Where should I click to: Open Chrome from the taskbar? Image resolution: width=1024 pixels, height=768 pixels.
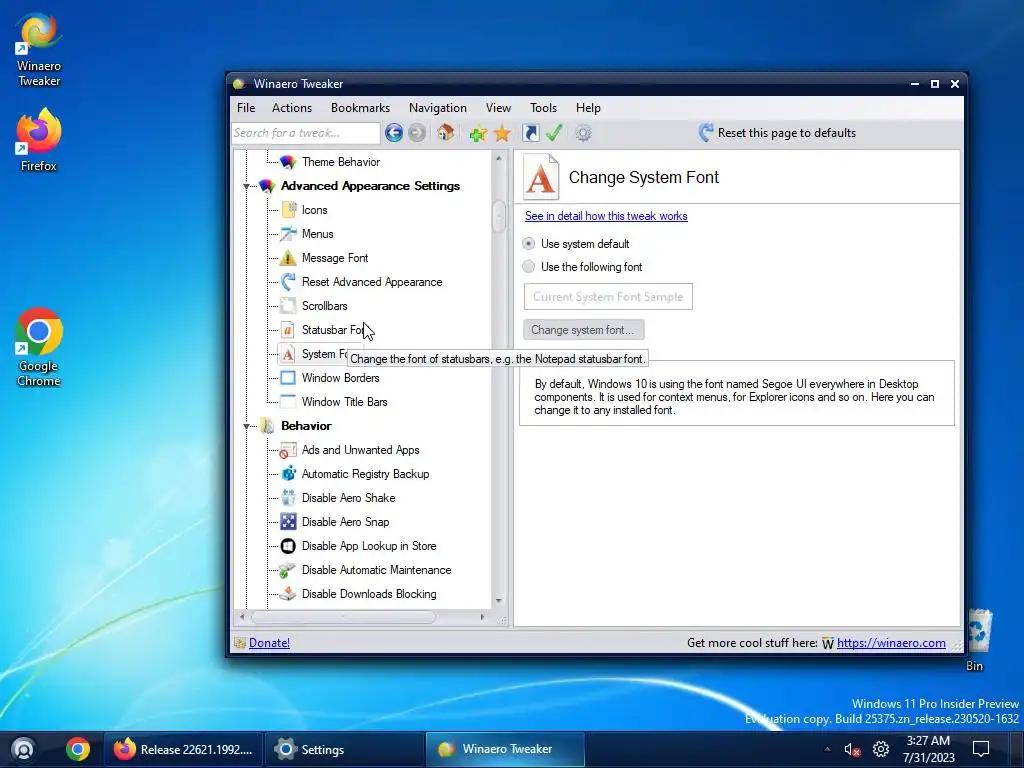pos(78,749)
